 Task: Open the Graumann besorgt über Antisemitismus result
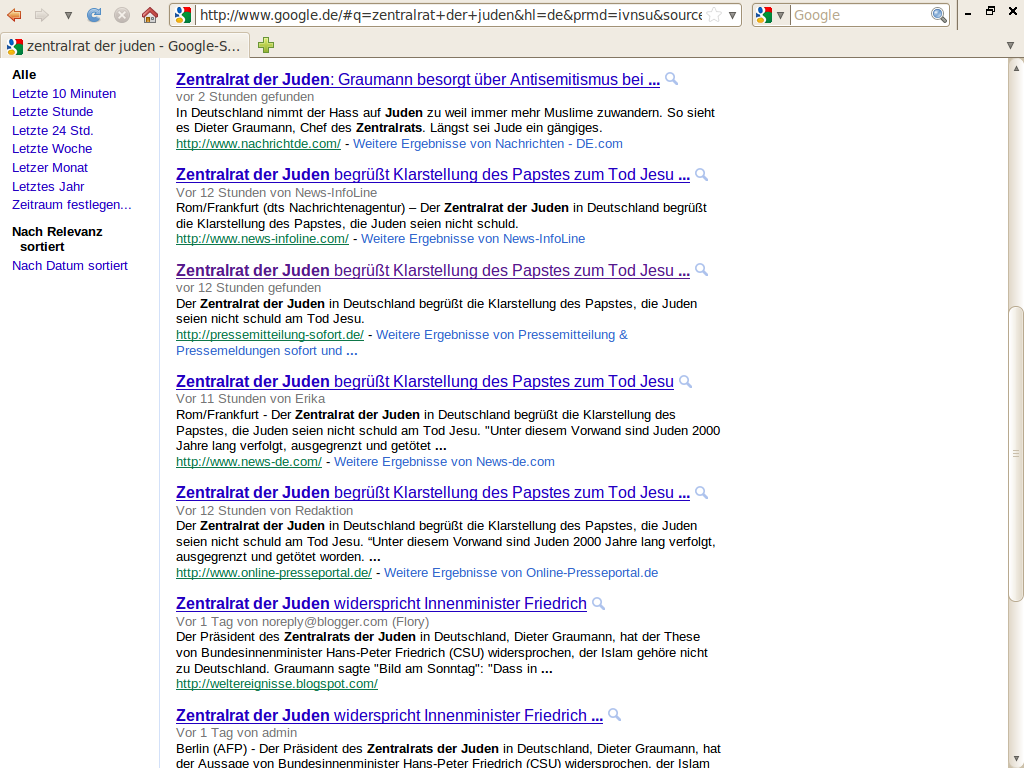[x=418, y=80]
